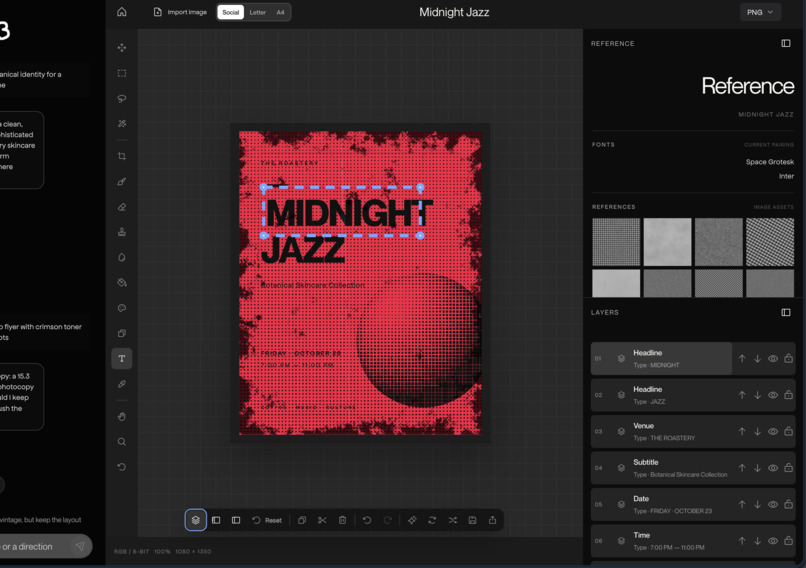
Task: Hide the Headline MIDNIGHT layer via eye icon
Action: (x=773, y=359)
